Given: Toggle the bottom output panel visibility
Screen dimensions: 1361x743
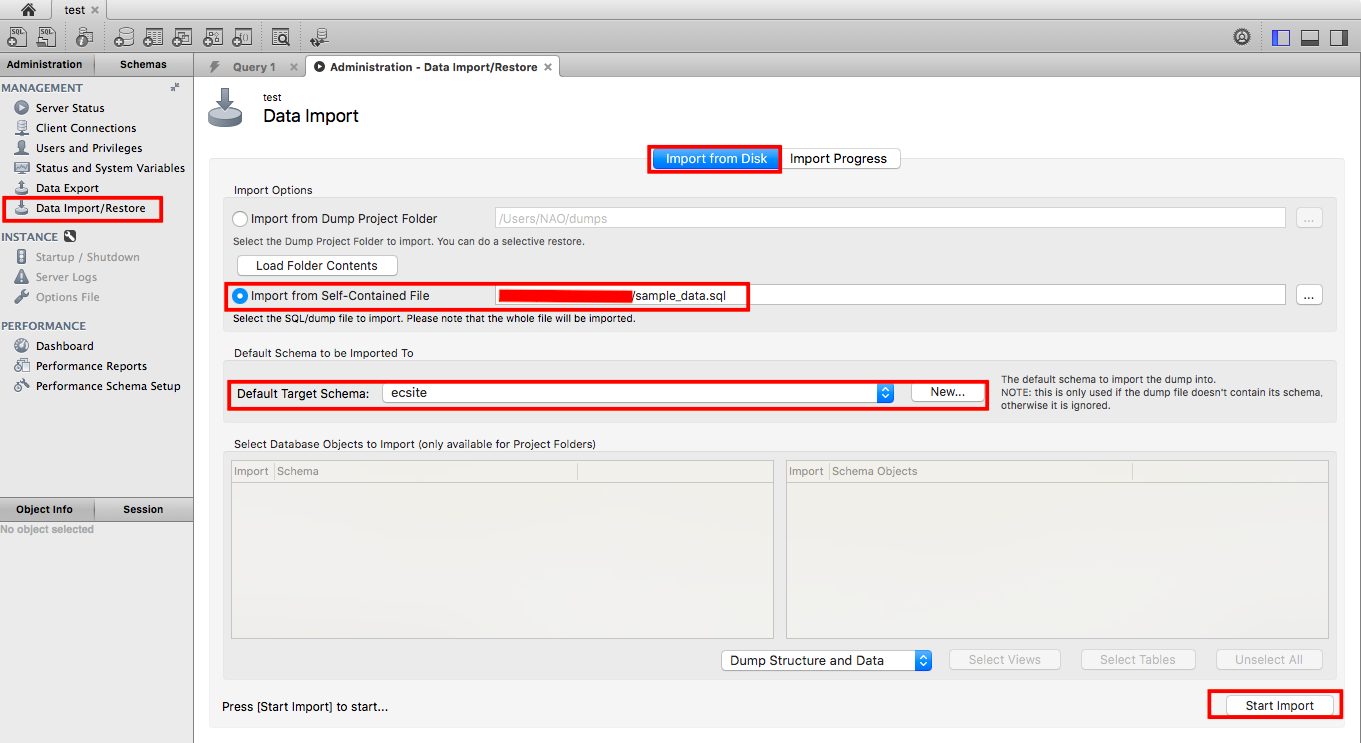Looking at the screenshot, I should [x=1310, y=38].
